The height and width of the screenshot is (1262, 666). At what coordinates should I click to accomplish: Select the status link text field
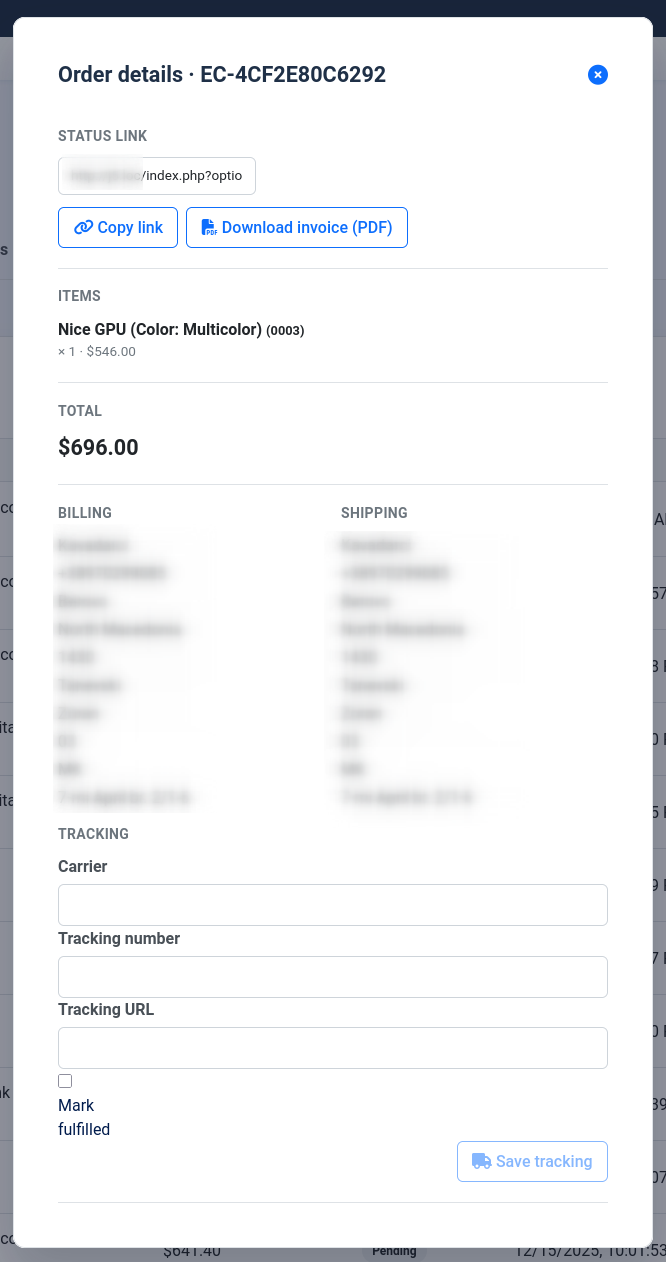156,175
